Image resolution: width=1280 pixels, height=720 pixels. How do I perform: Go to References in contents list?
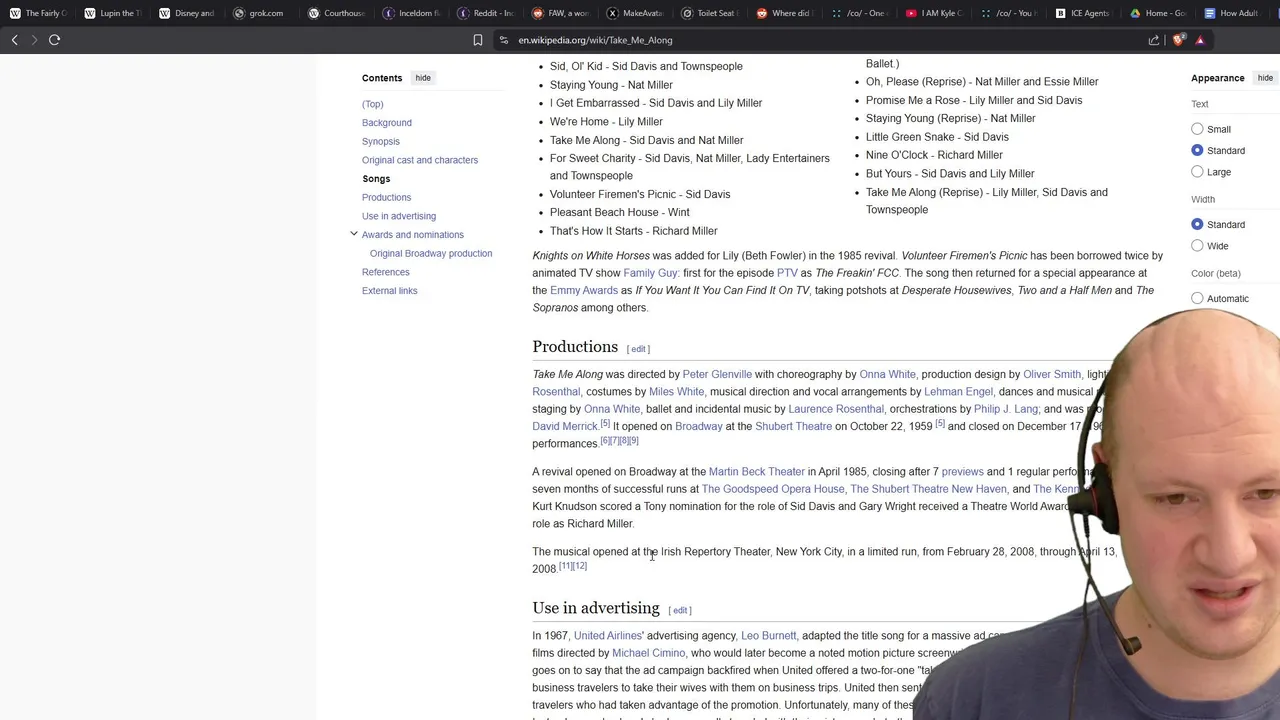tap(385, 272)
